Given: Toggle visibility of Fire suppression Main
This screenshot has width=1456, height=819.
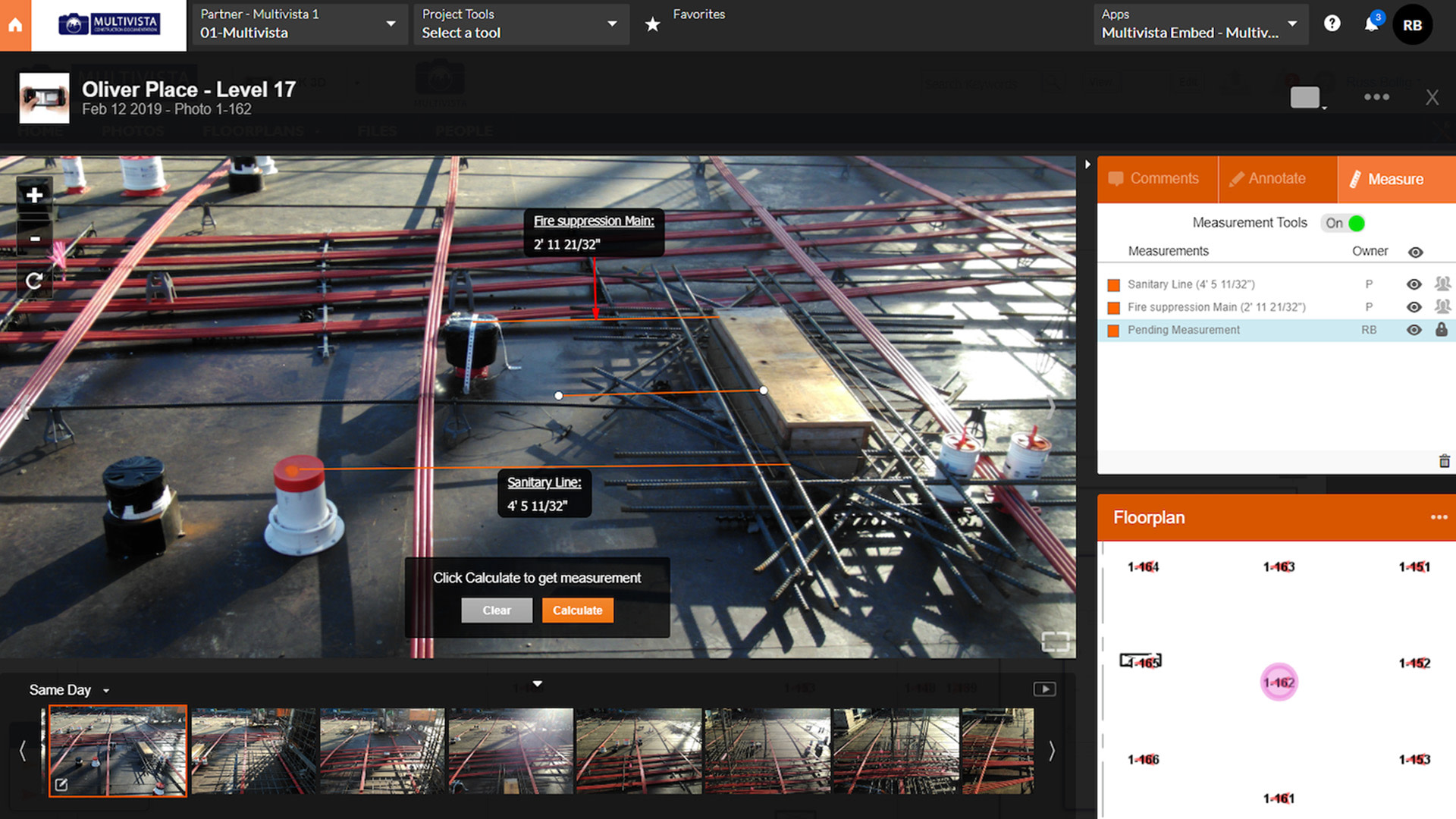Looking at the screenshot, I should 1414,307.
